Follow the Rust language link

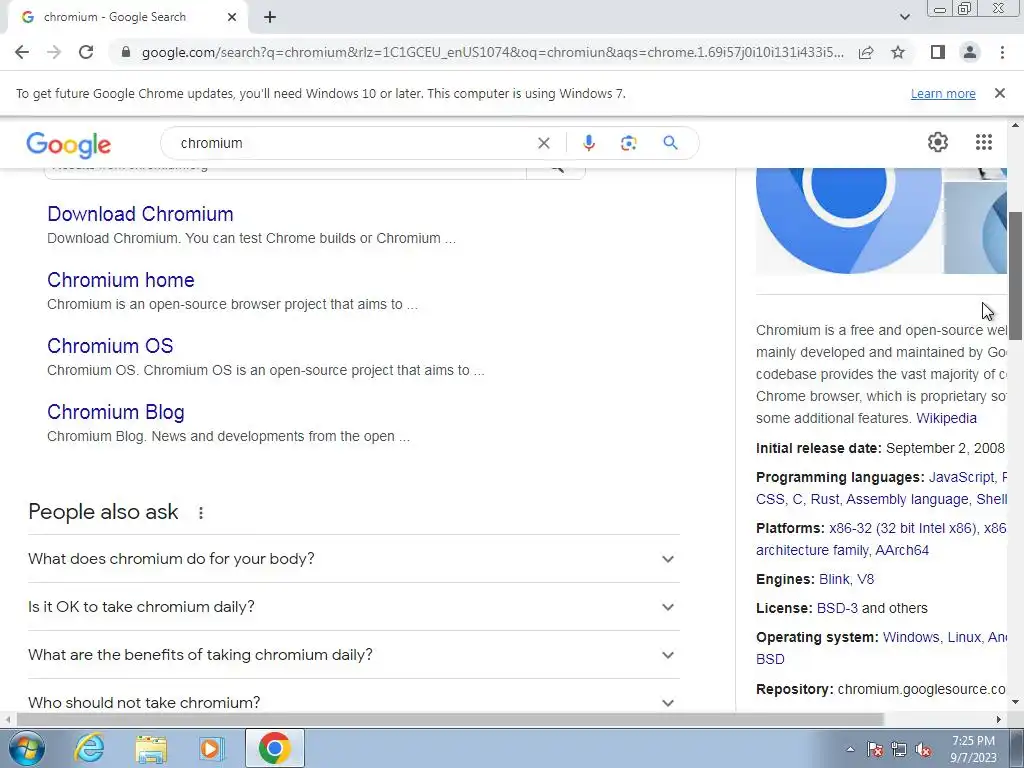point(825,500)
